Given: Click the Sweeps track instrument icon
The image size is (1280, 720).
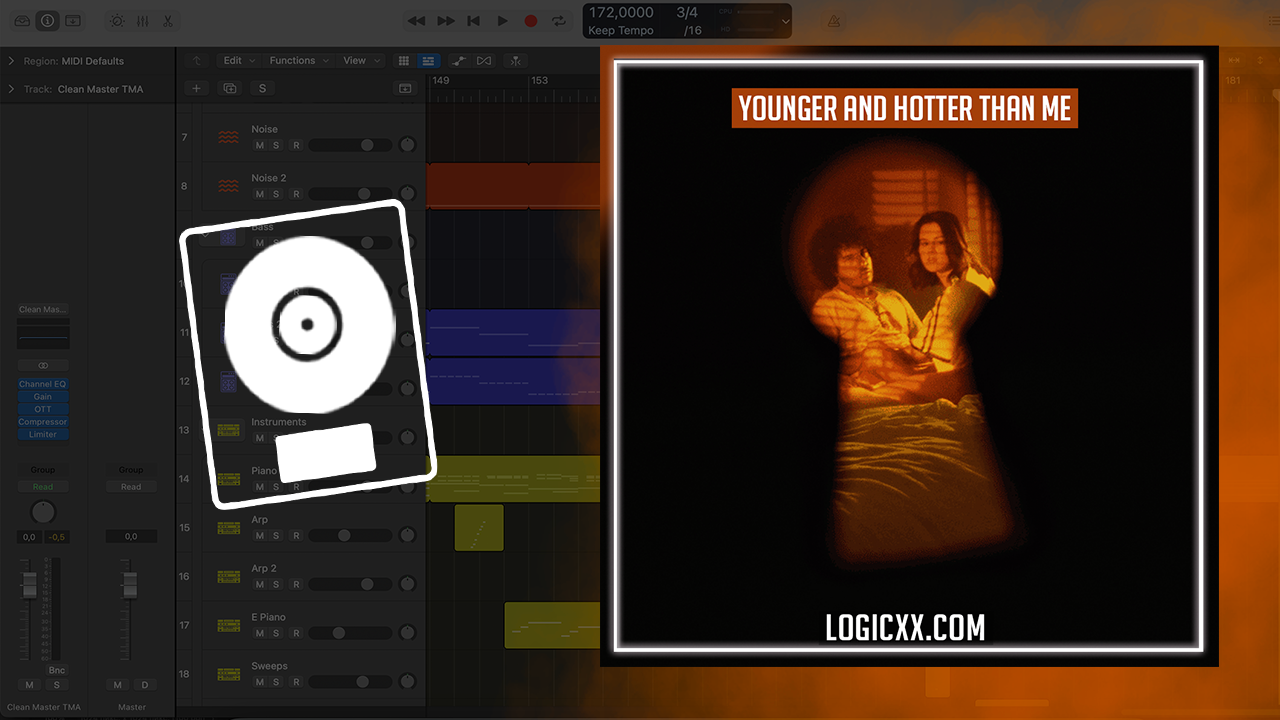Looking at the screenshot, I should (229, 675).
